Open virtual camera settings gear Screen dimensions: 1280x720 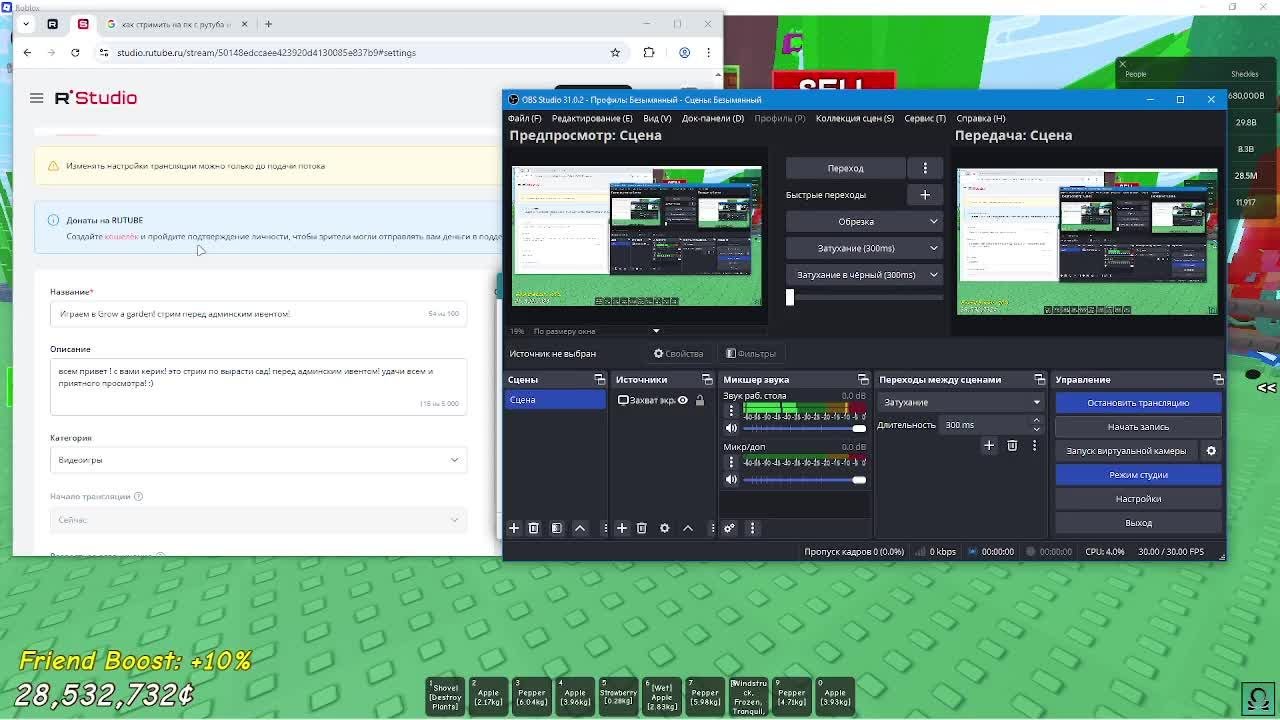(x=1211, y=451)
